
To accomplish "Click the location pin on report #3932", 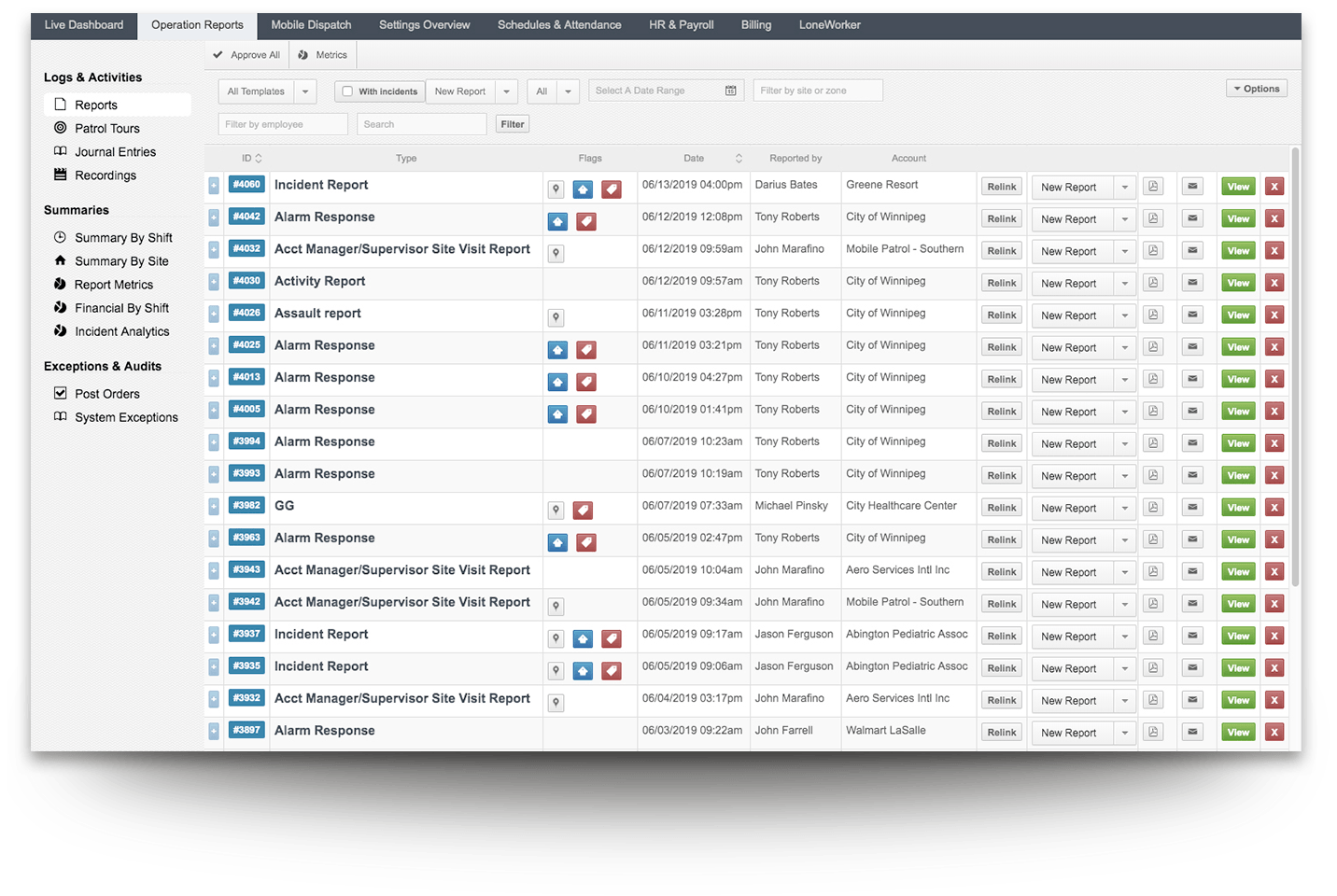I will tap(556, 703).
